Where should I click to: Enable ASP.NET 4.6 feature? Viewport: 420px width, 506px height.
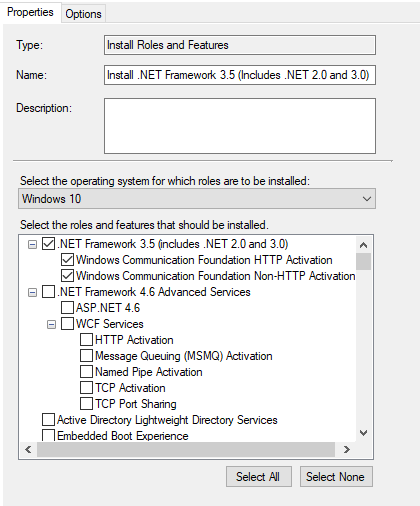point(67,307)
